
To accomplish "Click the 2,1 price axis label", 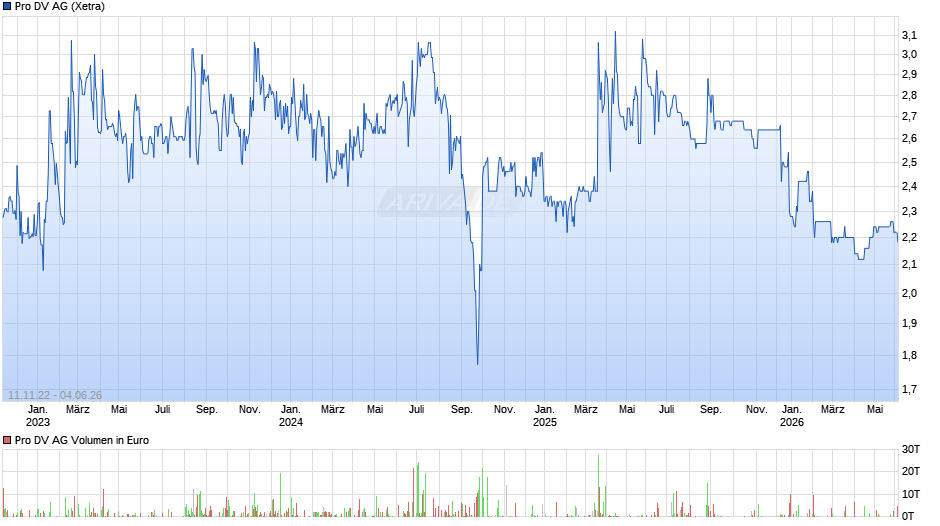I will pyautogui.click(x=909, y=264).
